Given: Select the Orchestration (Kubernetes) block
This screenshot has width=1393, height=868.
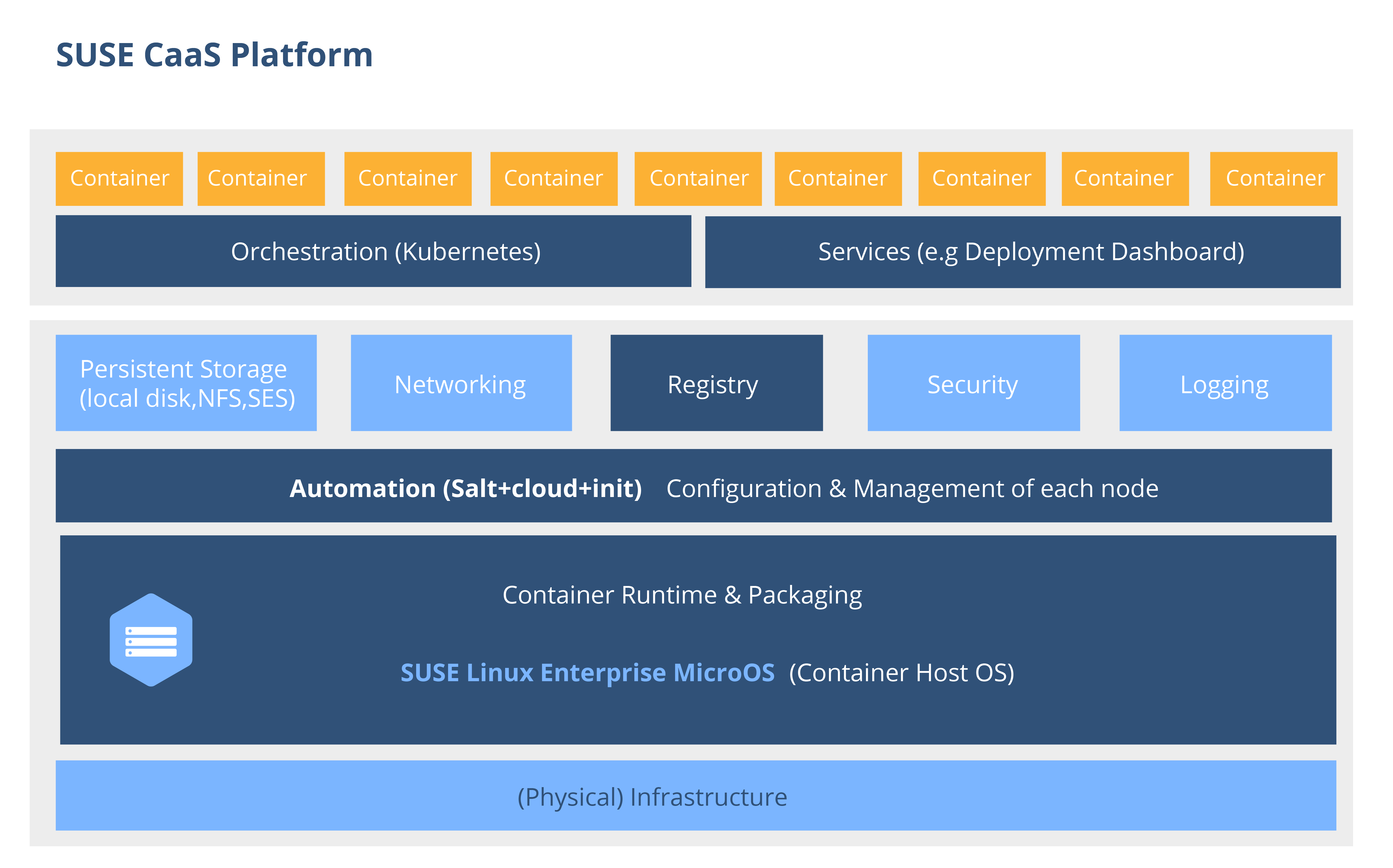Looking at the screenshot, I should point(373,252).
